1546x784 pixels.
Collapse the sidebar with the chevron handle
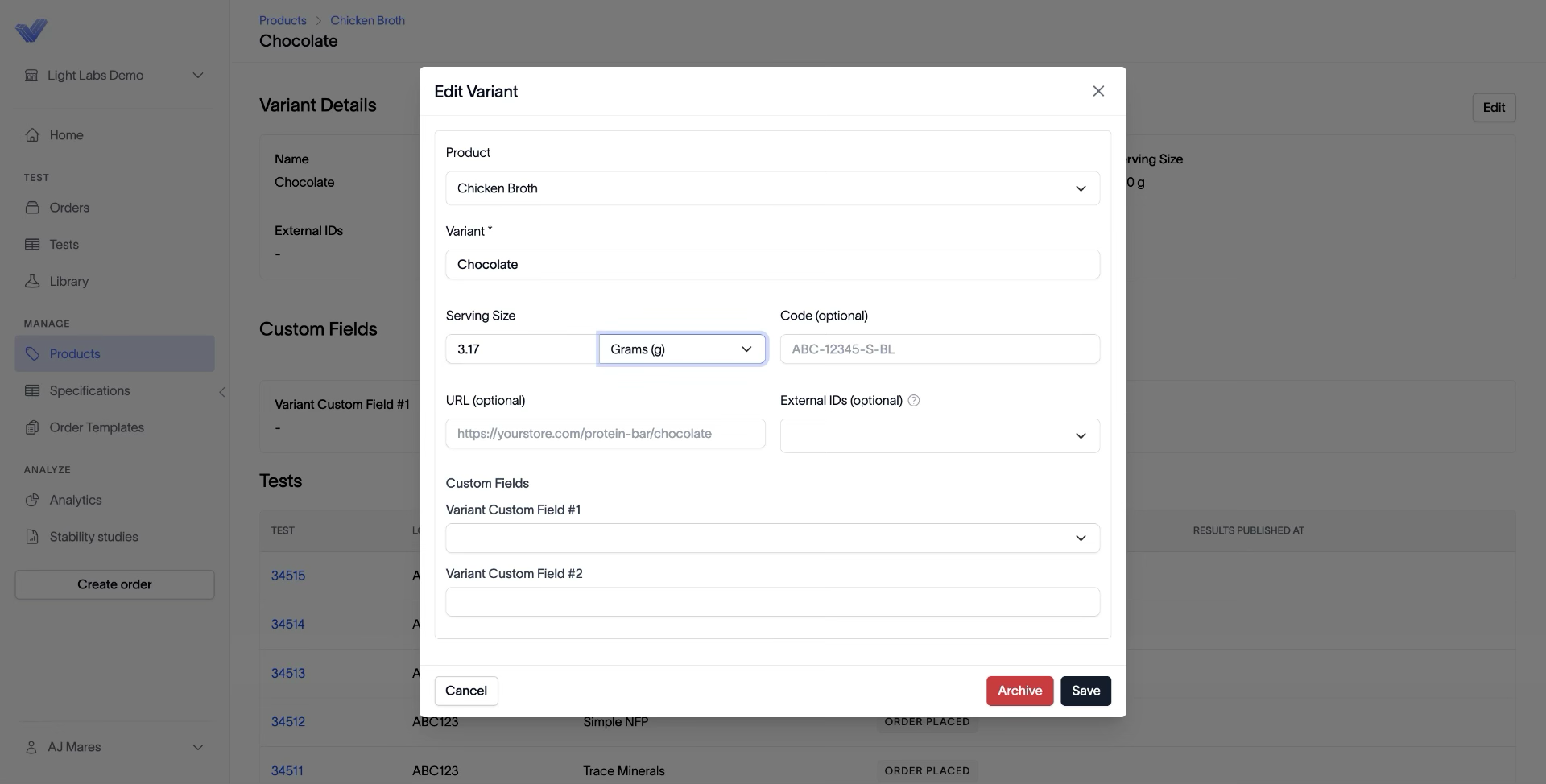222,392
